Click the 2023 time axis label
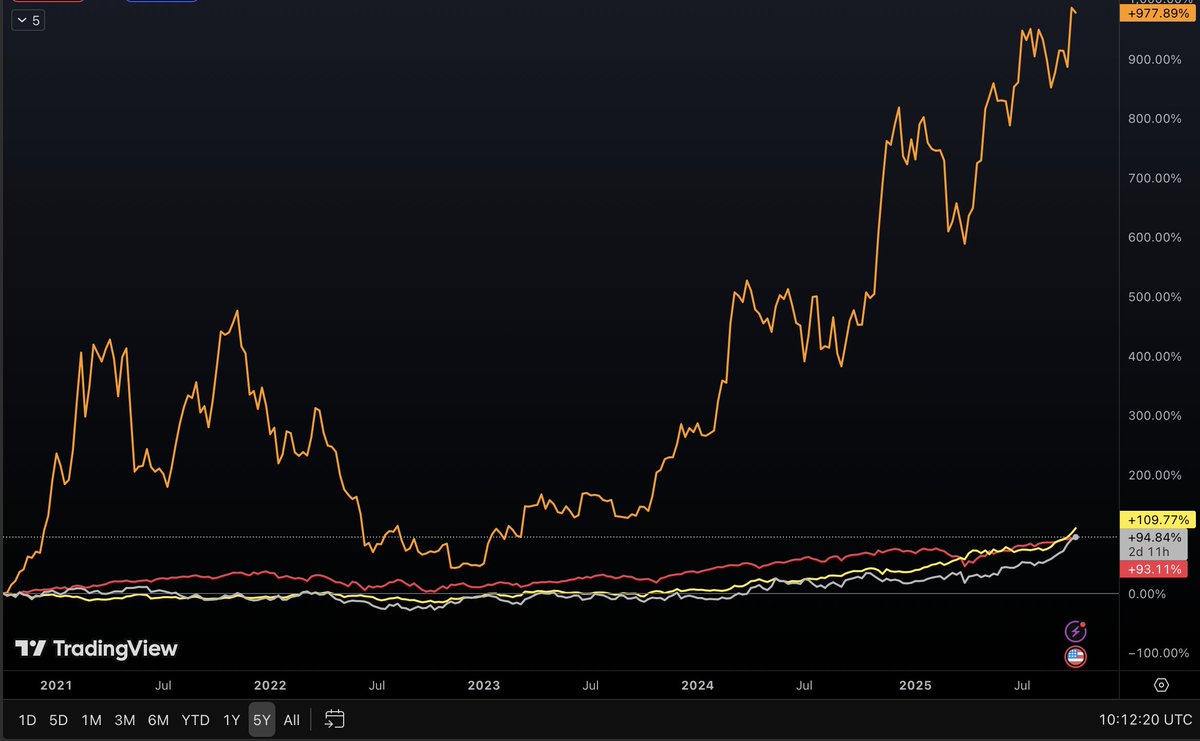 483,686
